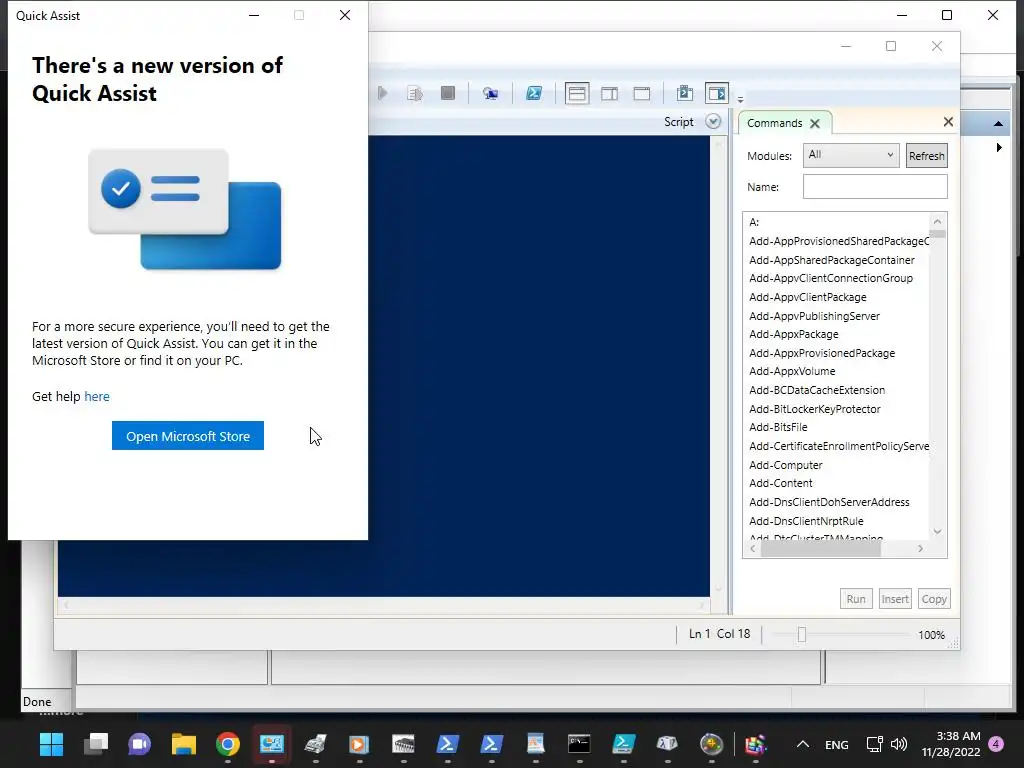Click the Copy button in Commands pane
This screenshot has height=768, width=1024.
coord(934,599)
